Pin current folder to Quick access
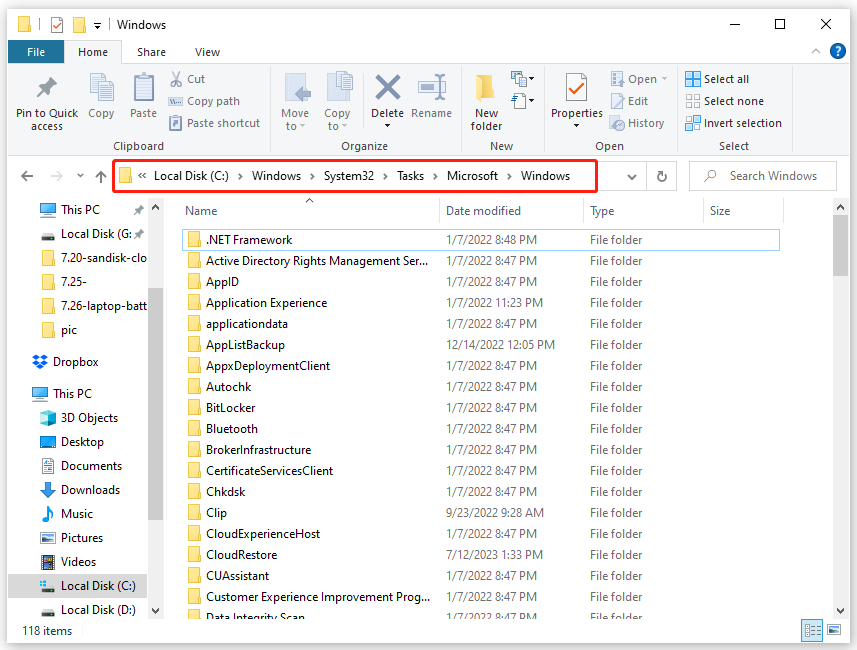 45,98
